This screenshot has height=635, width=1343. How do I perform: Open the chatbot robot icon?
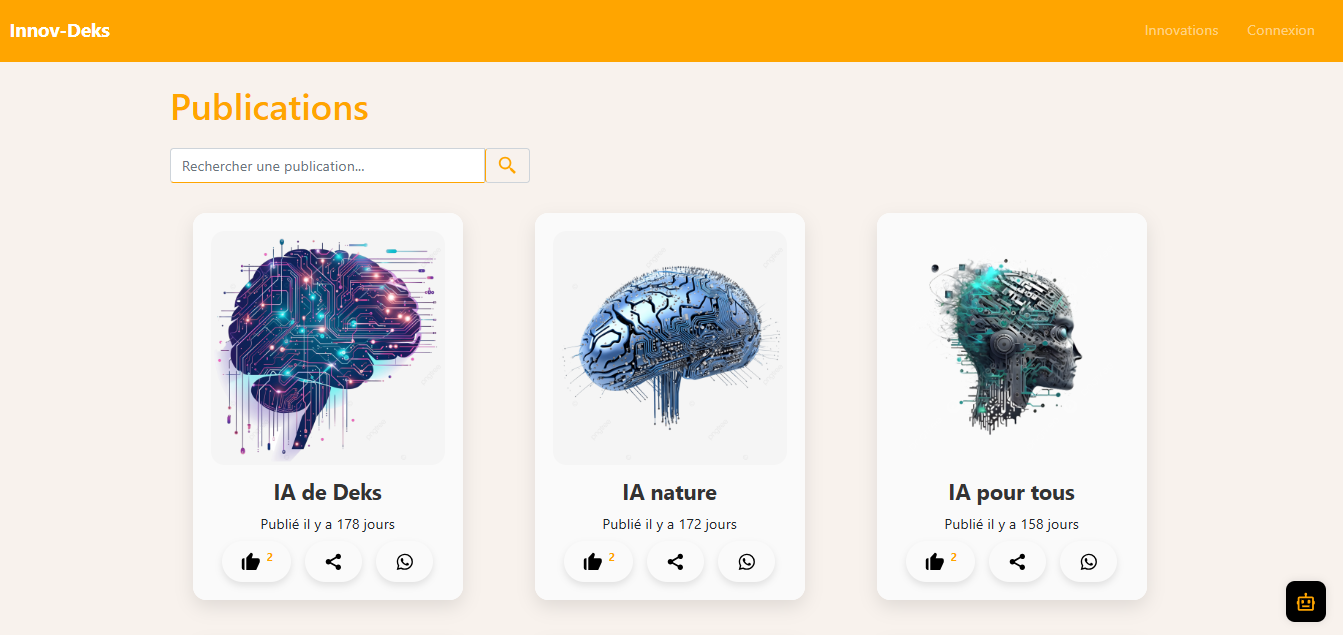pos(1305,601)
